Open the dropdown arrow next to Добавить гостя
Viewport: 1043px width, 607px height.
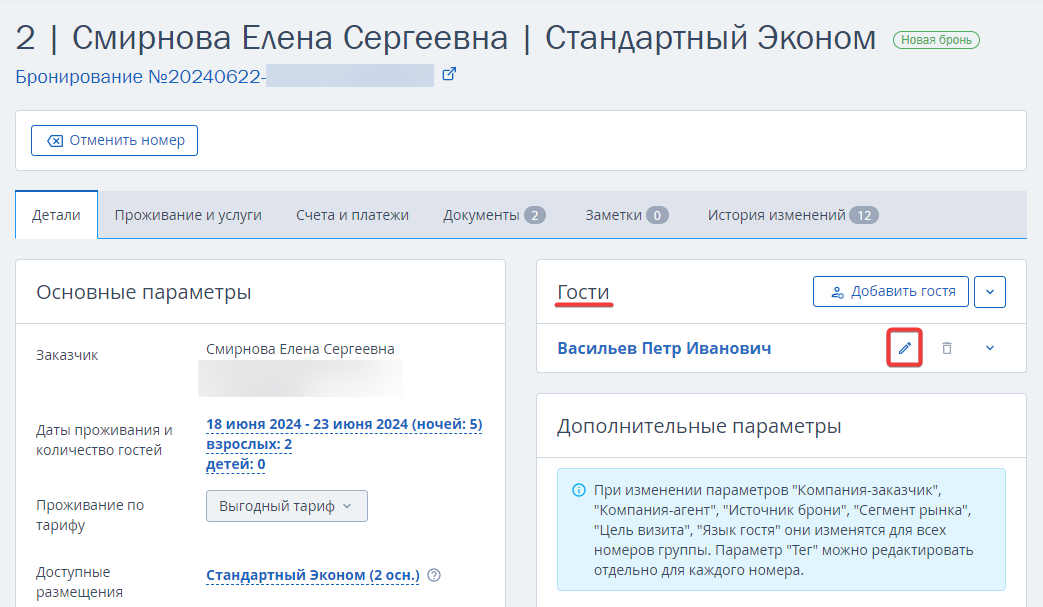pyautogui.click(x=990, y=292)
